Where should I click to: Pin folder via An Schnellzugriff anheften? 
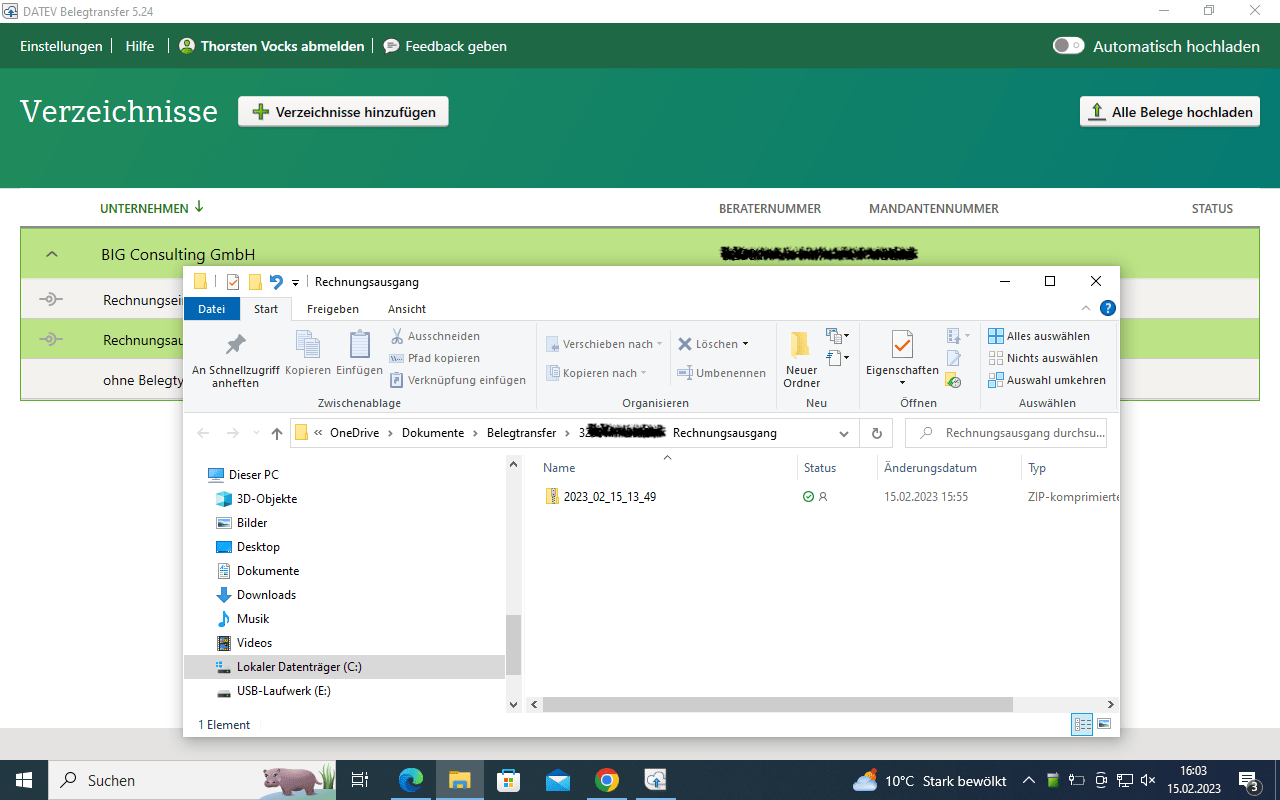tap(235, 360)
